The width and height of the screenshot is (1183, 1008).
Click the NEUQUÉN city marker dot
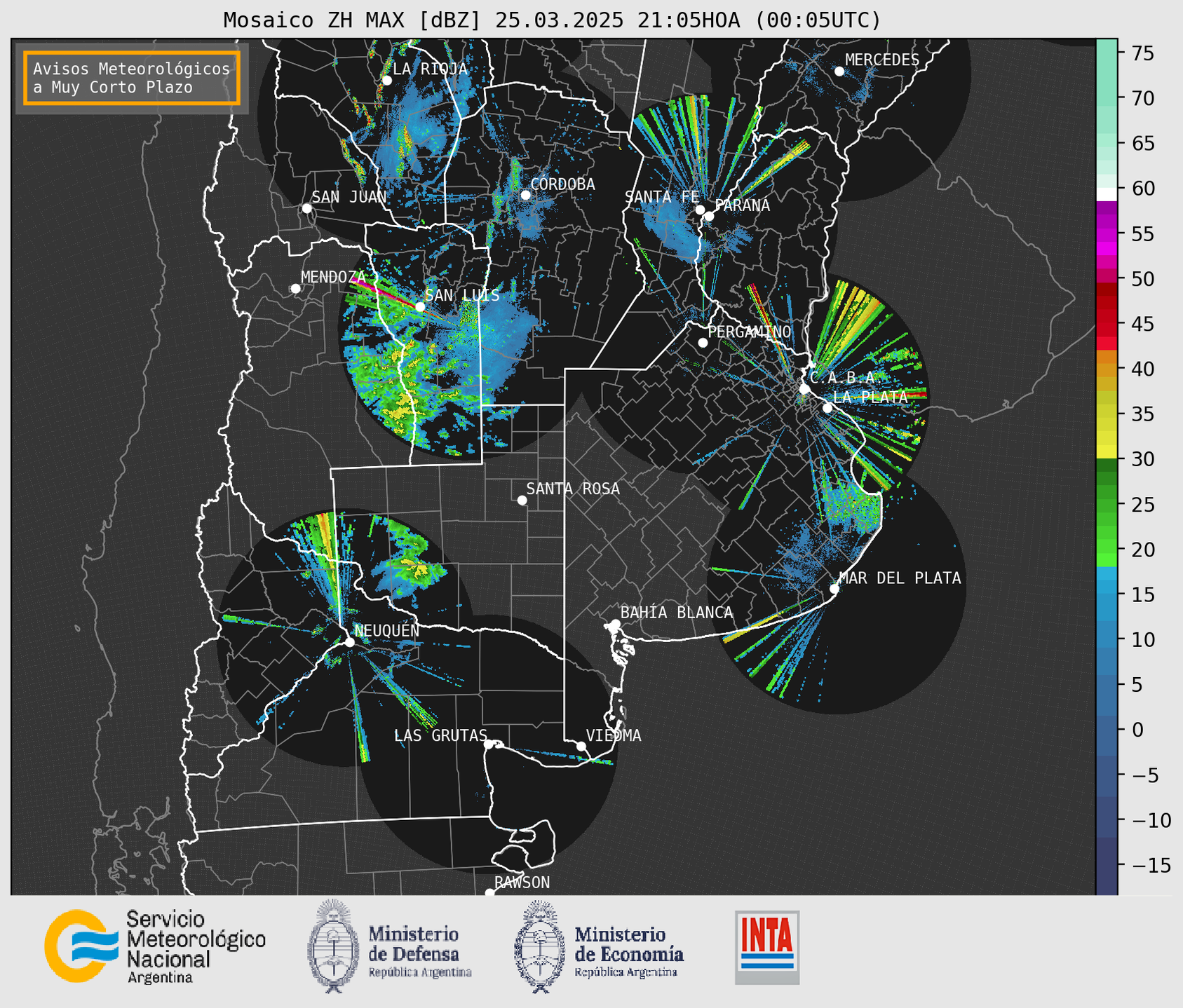pyautogui.click(x=349, y=642)
